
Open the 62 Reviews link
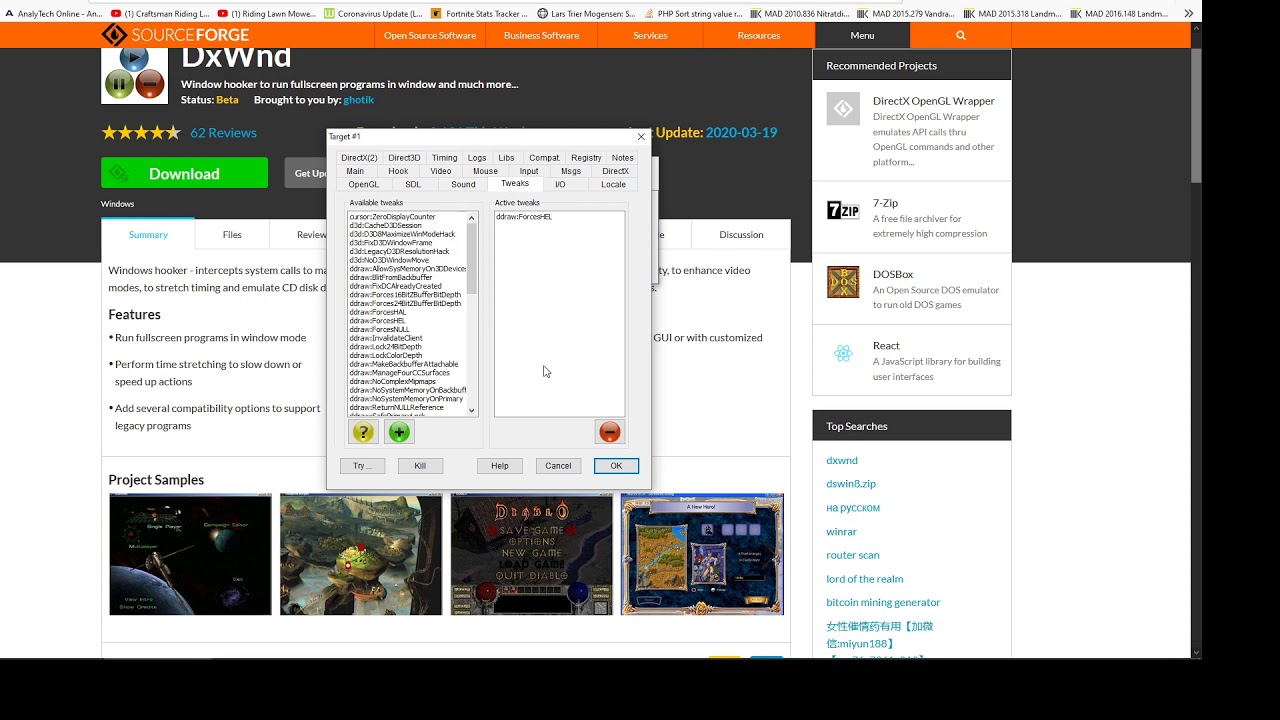click(223, 132)
